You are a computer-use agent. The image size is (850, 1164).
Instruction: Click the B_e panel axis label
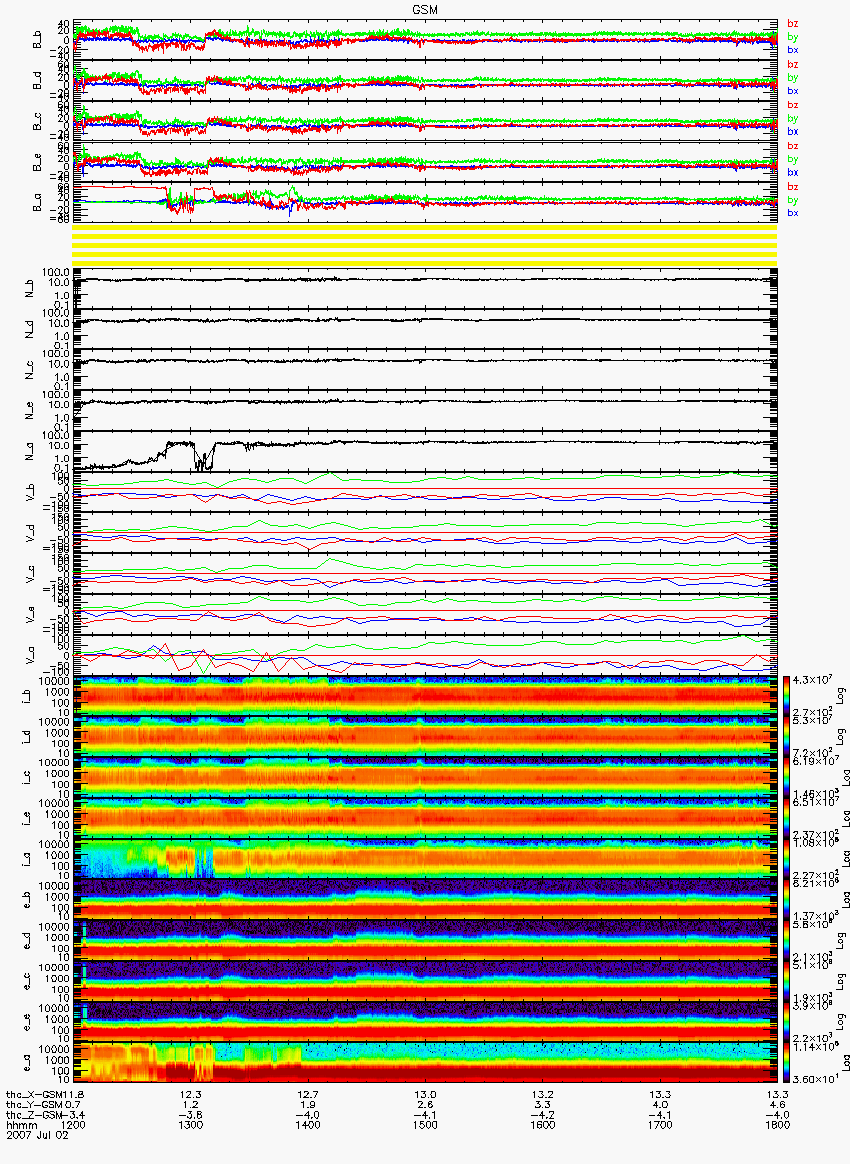click(37, 163)
